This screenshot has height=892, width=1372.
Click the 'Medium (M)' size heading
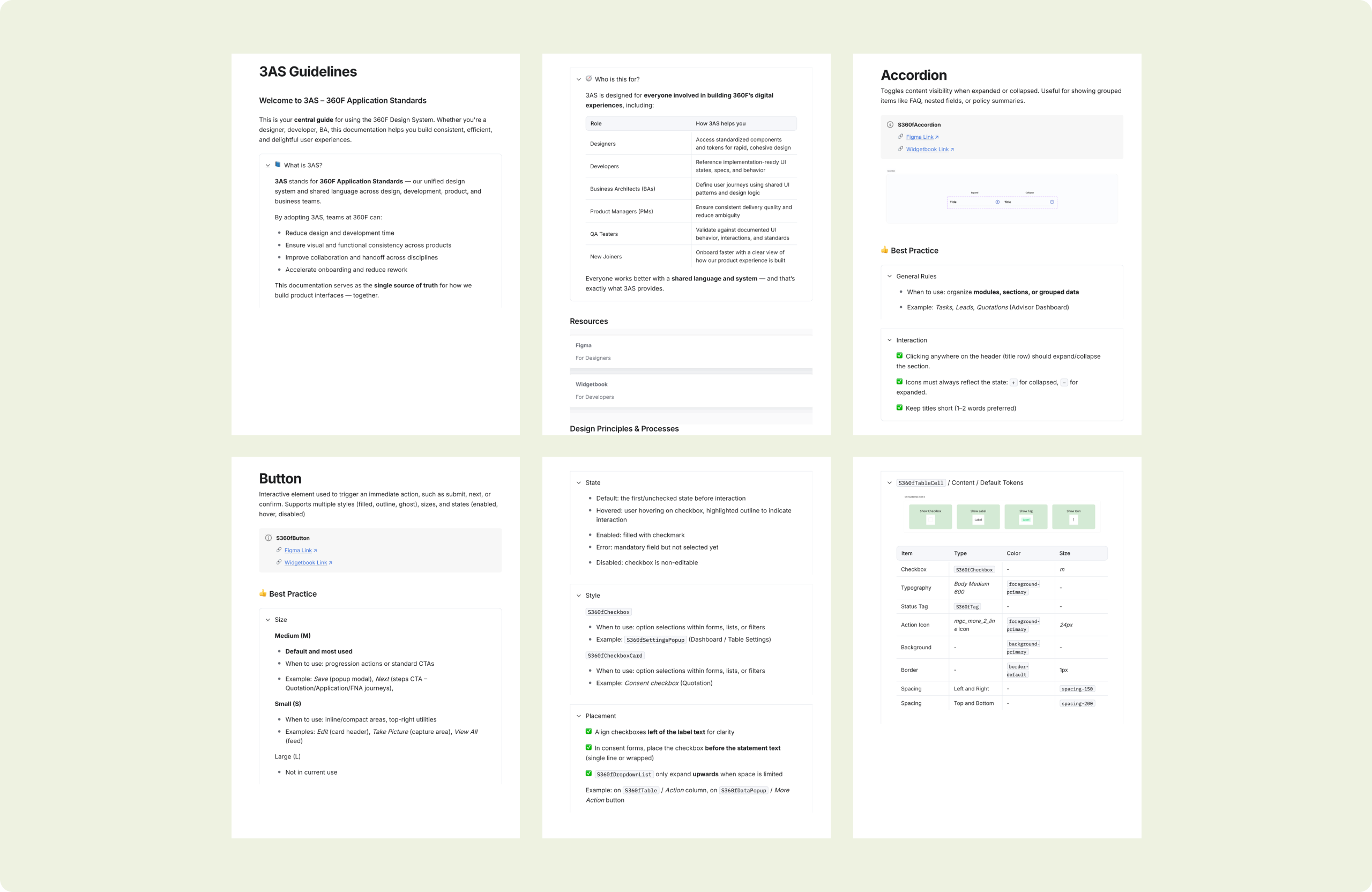click(293, 635)
